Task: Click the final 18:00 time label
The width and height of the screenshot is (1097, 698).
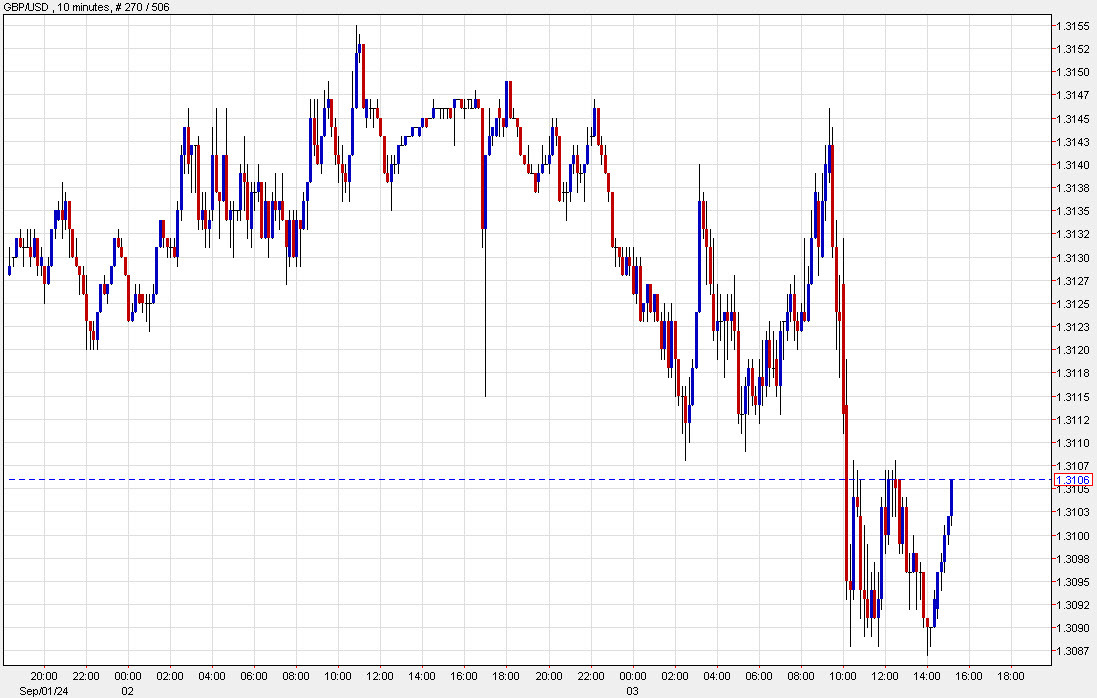Action: [x=1011, y=676]
